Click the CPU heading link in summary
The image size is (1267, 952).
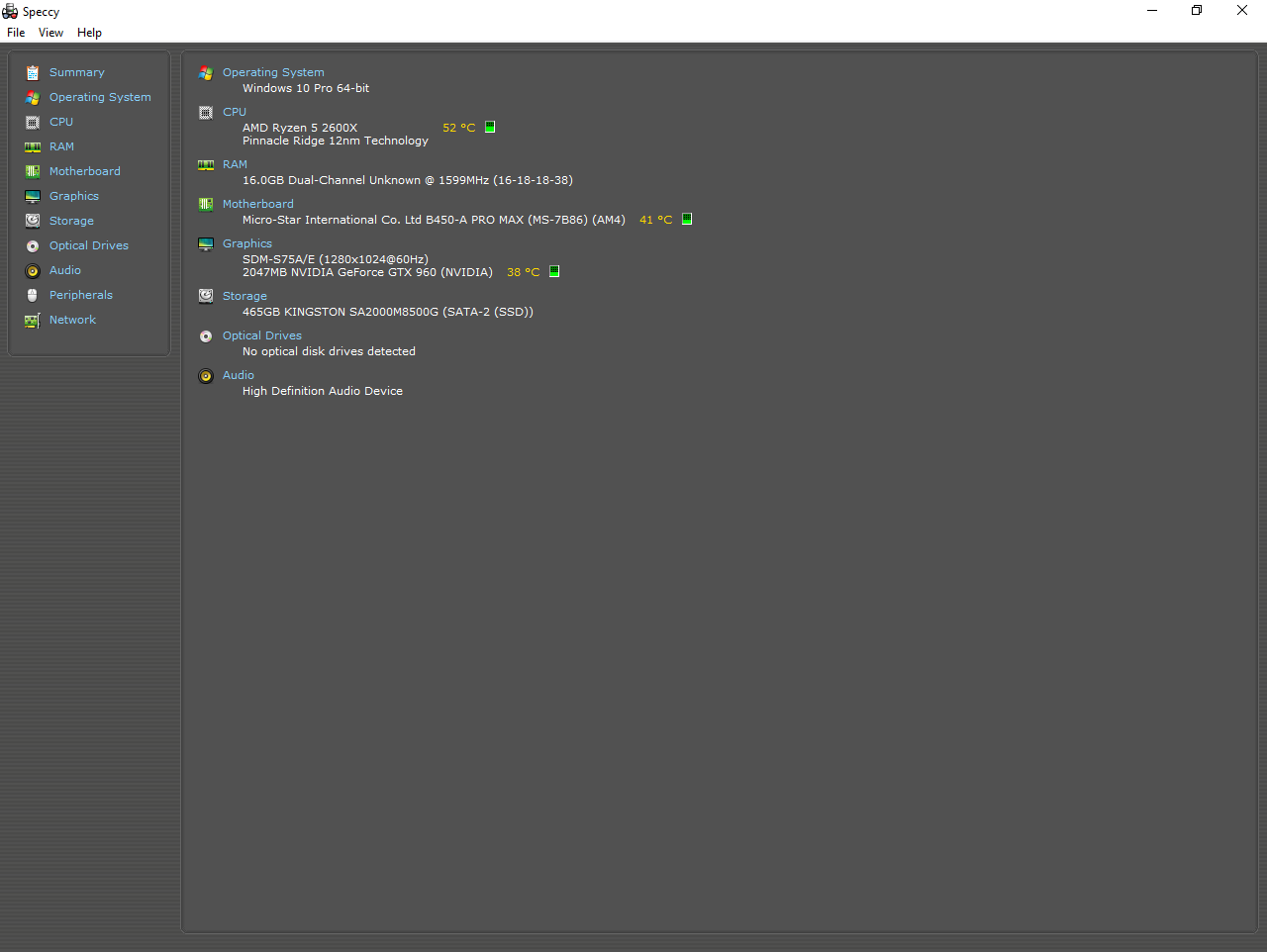[x=235, y=112]
